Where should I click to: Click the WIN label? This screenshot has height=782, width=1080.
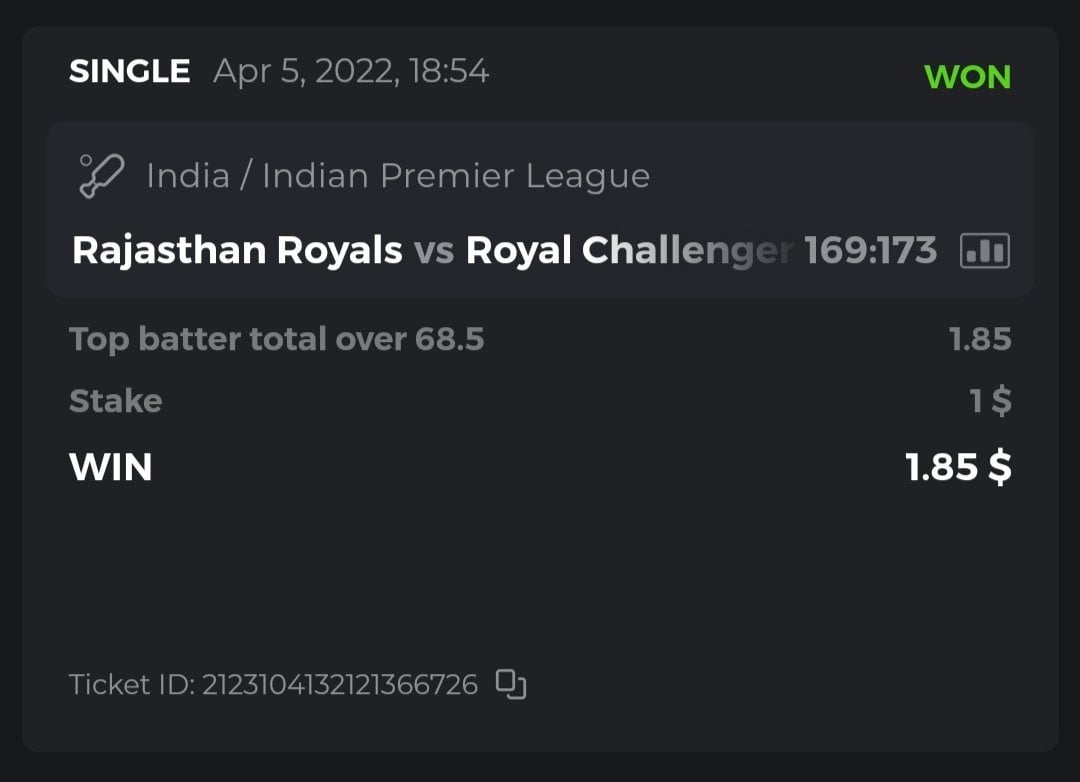click(x=110, y=467)
